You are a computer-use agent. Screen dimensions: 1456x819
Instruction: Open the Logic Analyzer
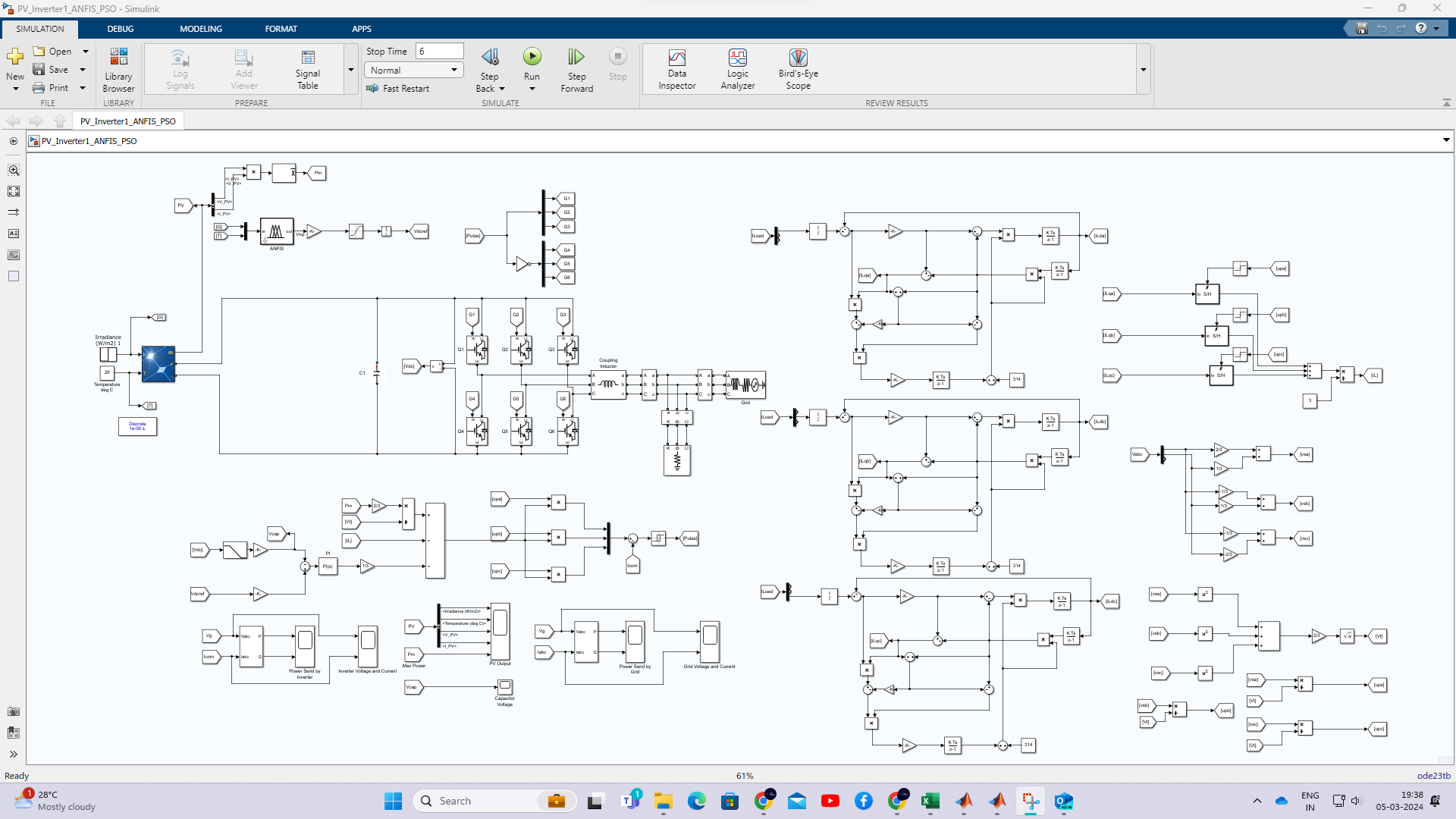coord(736,68)
